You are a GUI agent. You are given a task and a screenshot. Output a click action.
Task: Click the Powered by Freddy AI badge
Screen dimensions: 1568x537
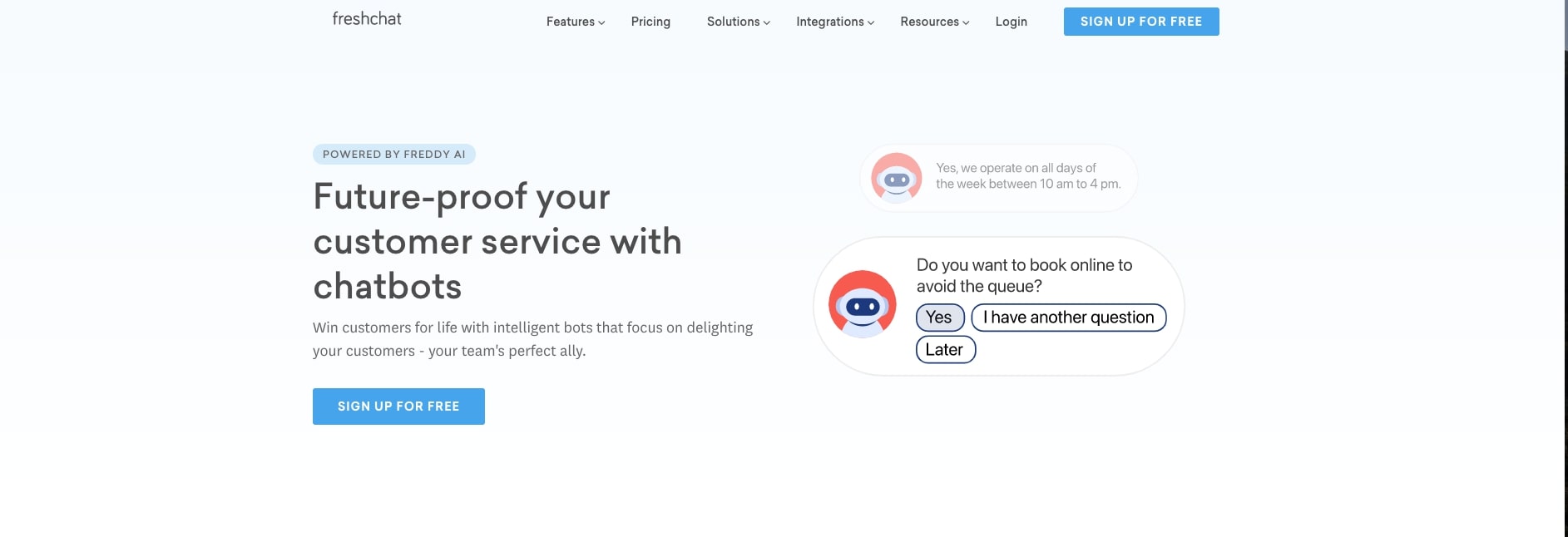(394, 155)
